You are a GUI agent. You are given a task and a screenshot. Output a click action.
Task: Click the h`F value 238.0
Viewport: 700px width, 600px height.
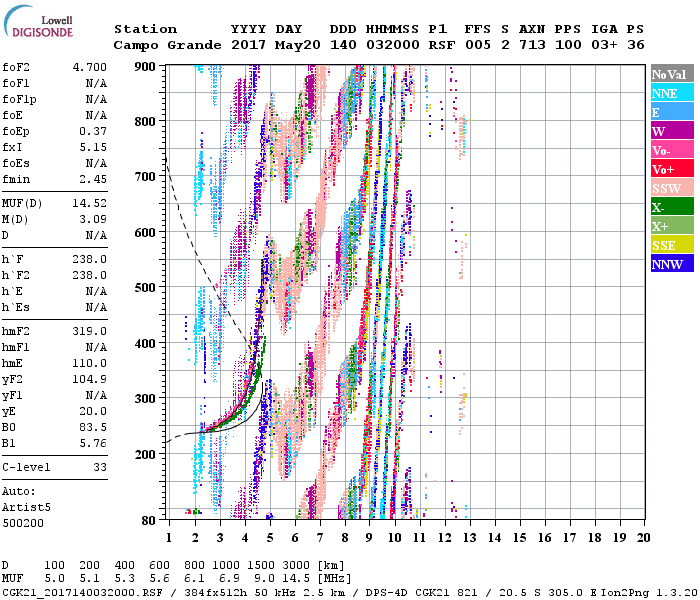point(90,259)
